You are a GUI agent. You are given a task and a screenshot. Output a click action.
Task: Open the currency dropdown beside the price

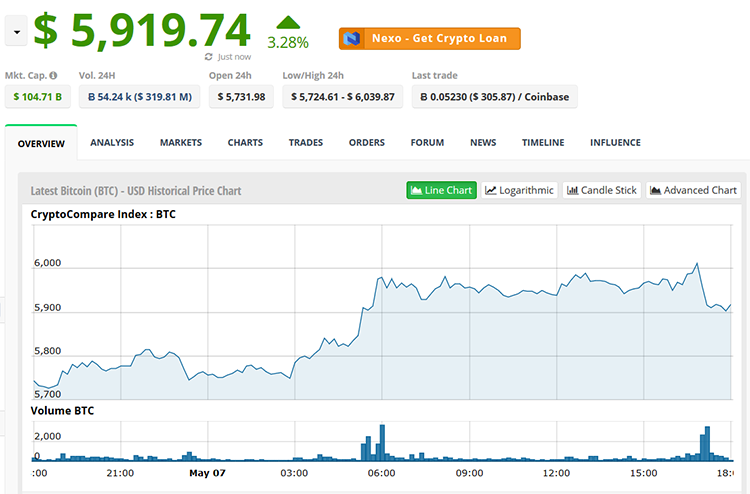coord(16,32)
